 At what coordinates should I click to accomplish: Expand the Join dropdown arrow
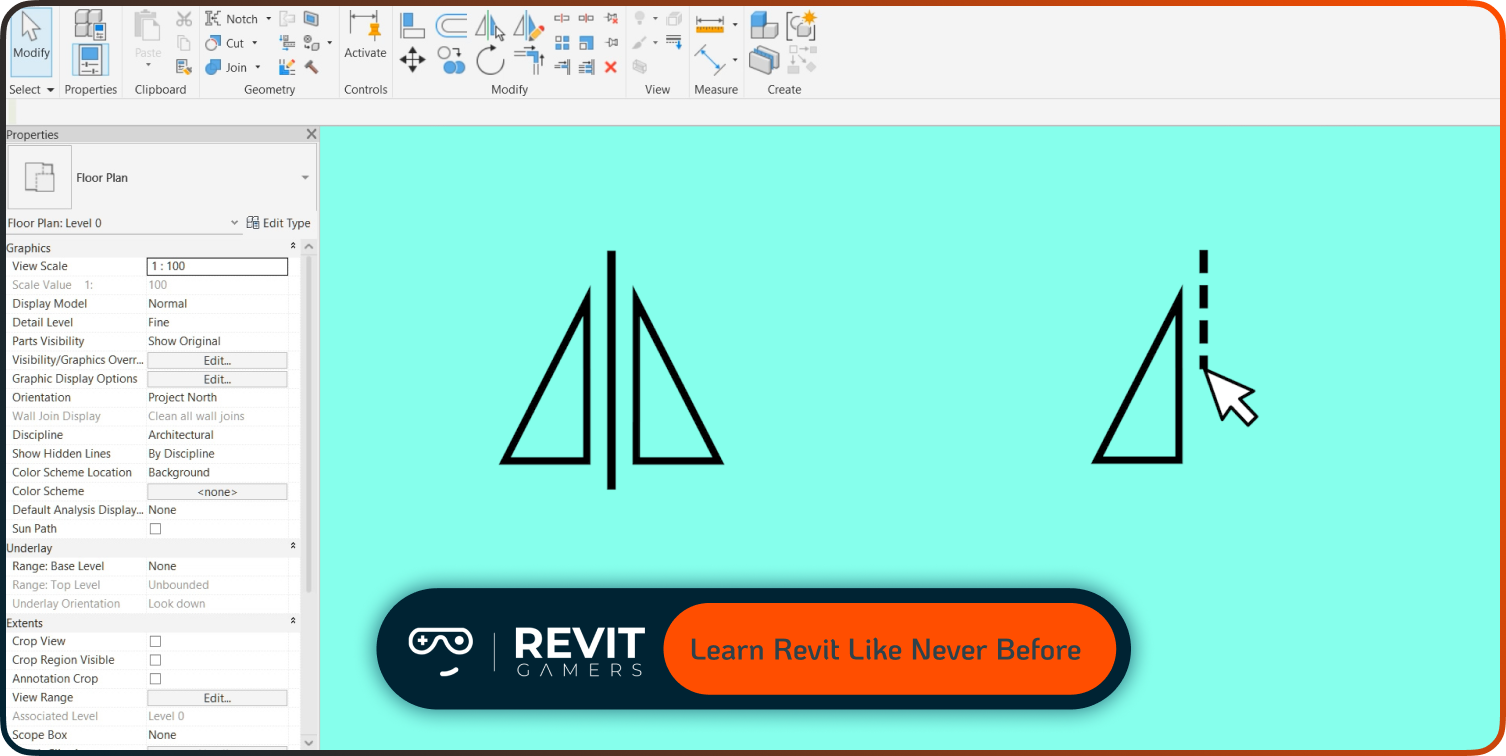257,68
